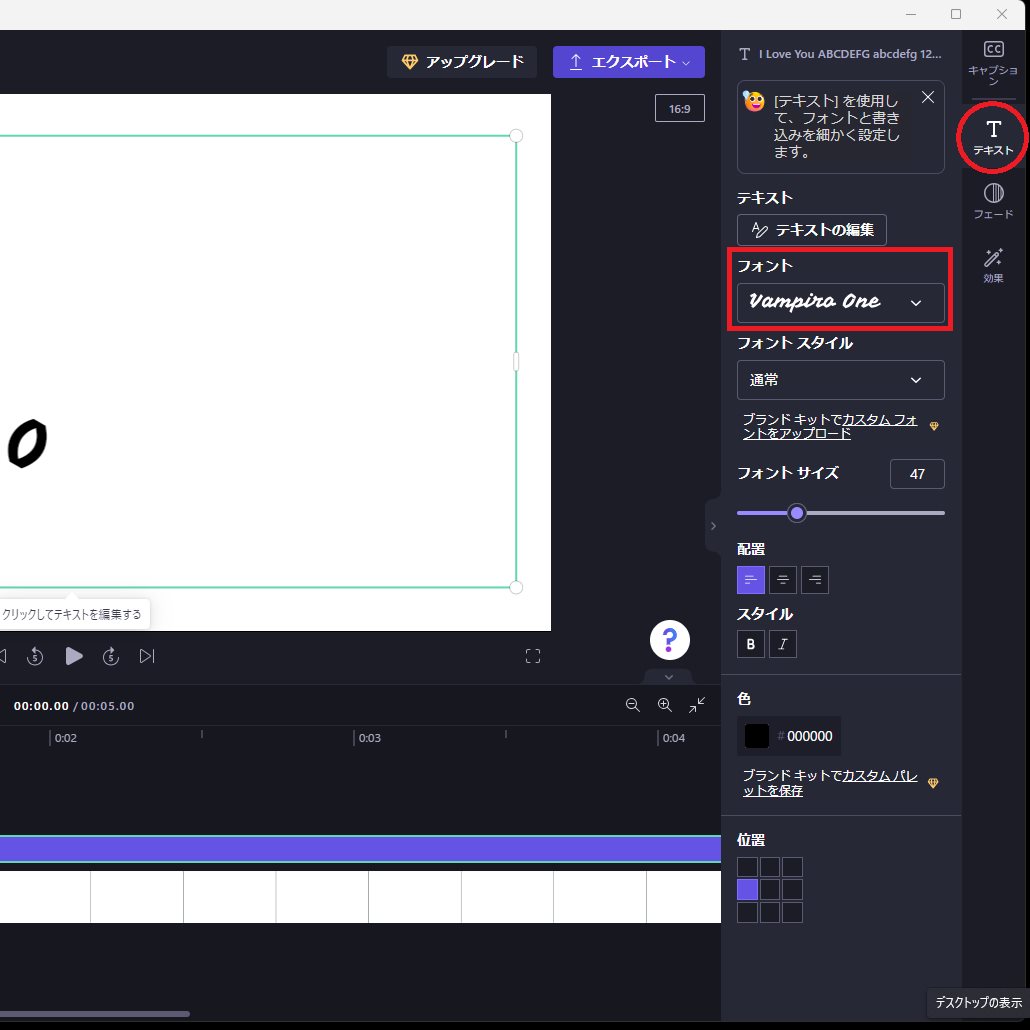Open the upload custom fonts link
Screen dimensions: 1030x1030
[830, 426]
